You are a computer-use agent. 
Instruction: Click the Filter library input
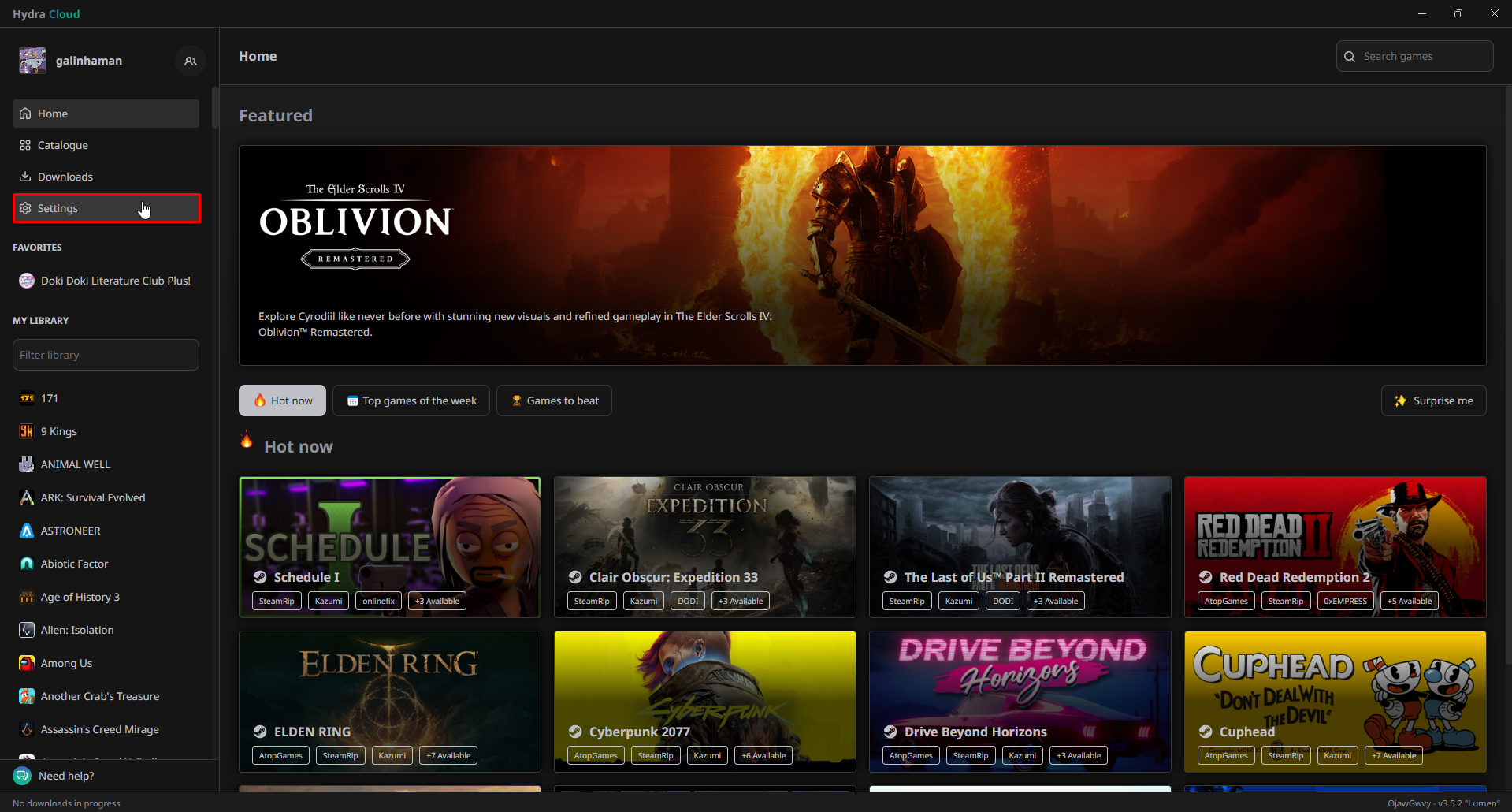coord(106,355)
